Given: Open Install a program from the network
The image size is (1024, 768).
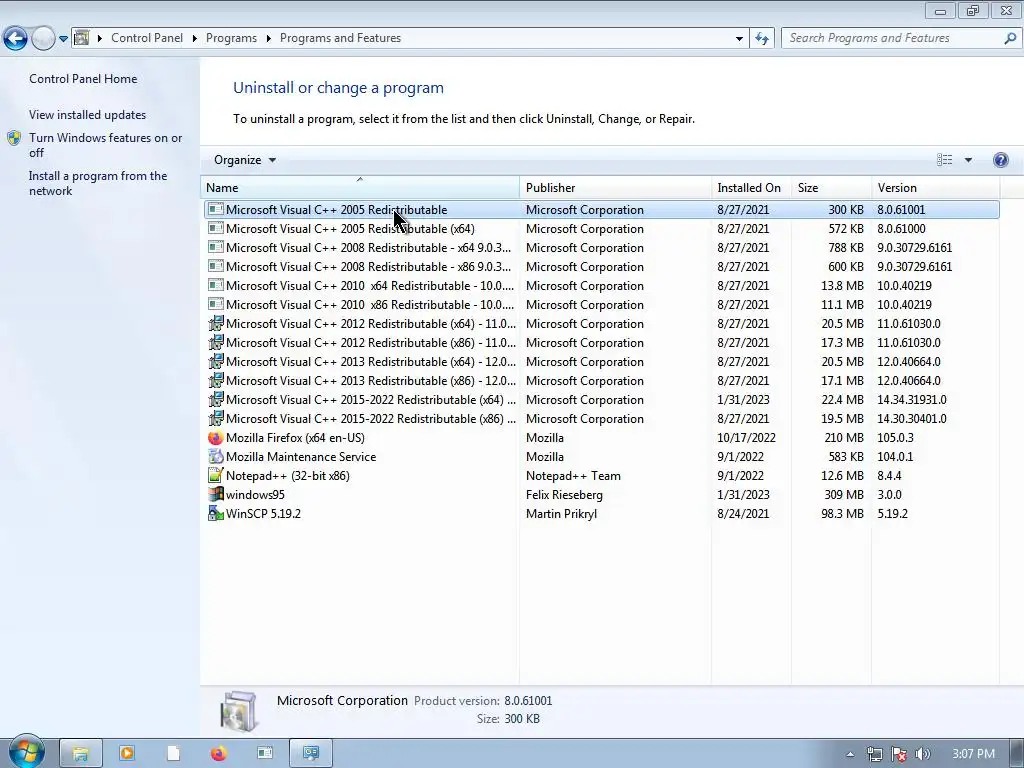Looking at the screenshot, I should 98,184.
